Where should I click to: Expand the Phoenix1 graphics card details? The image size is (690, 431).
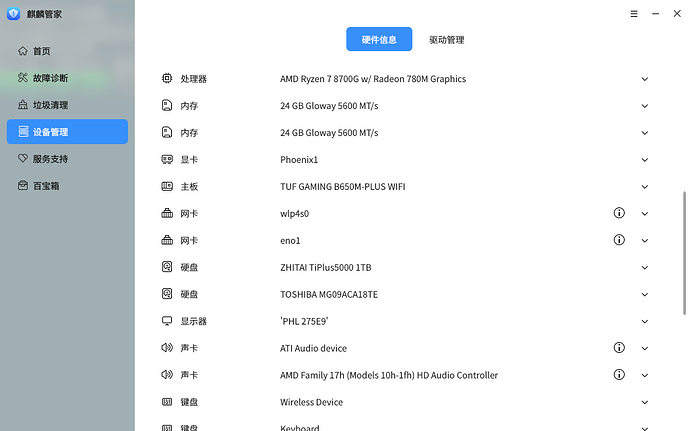[645, 160]
